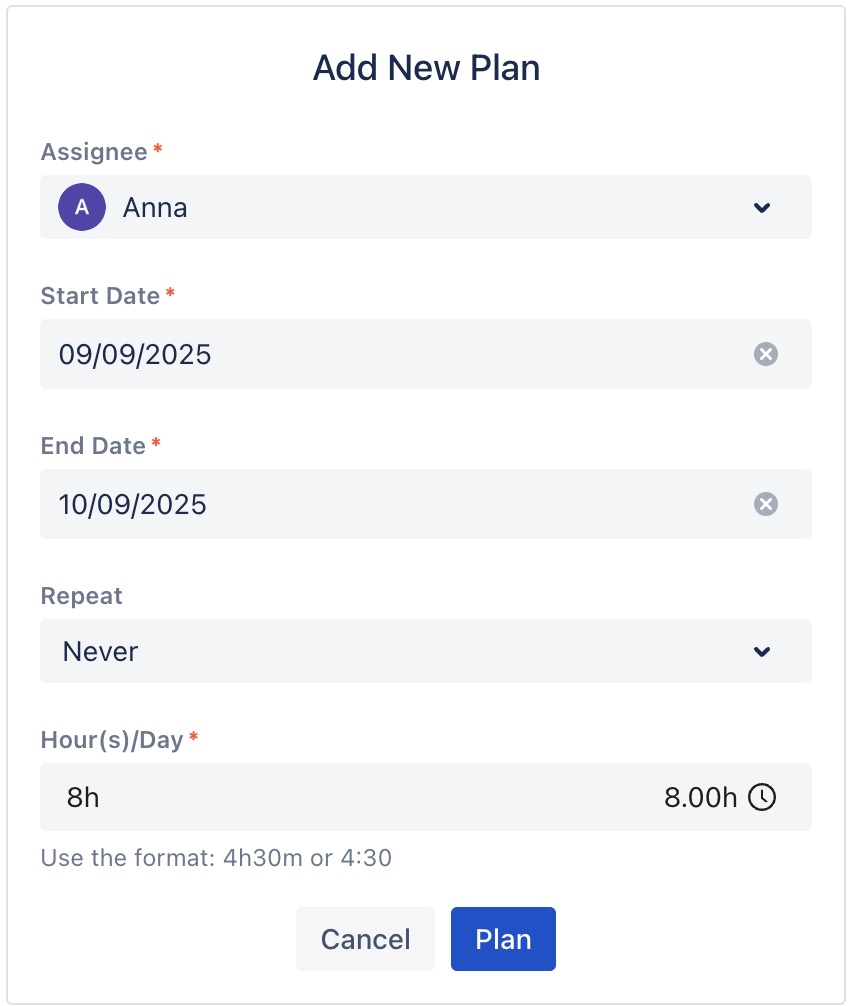Click the 8.00h computed value
Viewport: 852px width, 1006px height.
tap(700, 798)
